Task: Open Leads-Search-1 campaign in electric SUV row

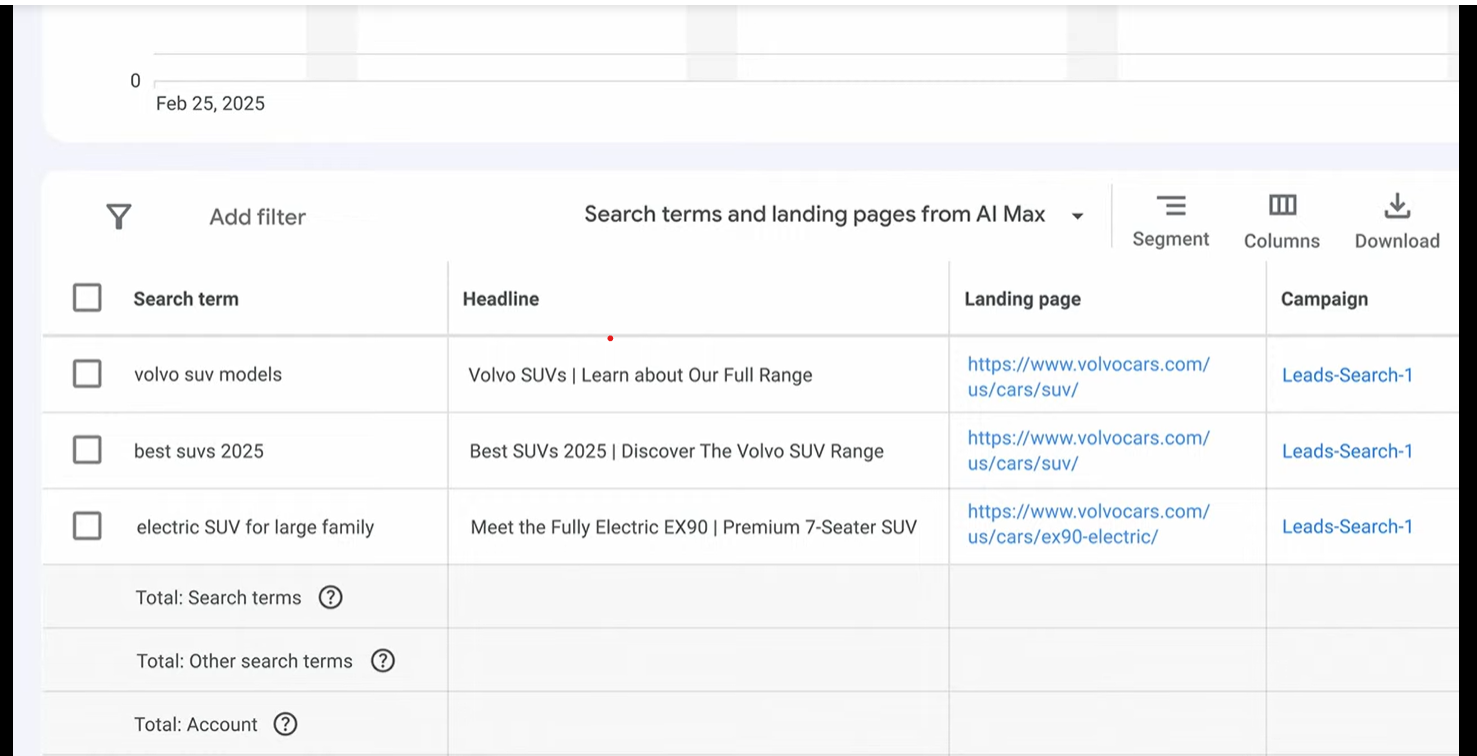Action: [x=1347, y=526]
